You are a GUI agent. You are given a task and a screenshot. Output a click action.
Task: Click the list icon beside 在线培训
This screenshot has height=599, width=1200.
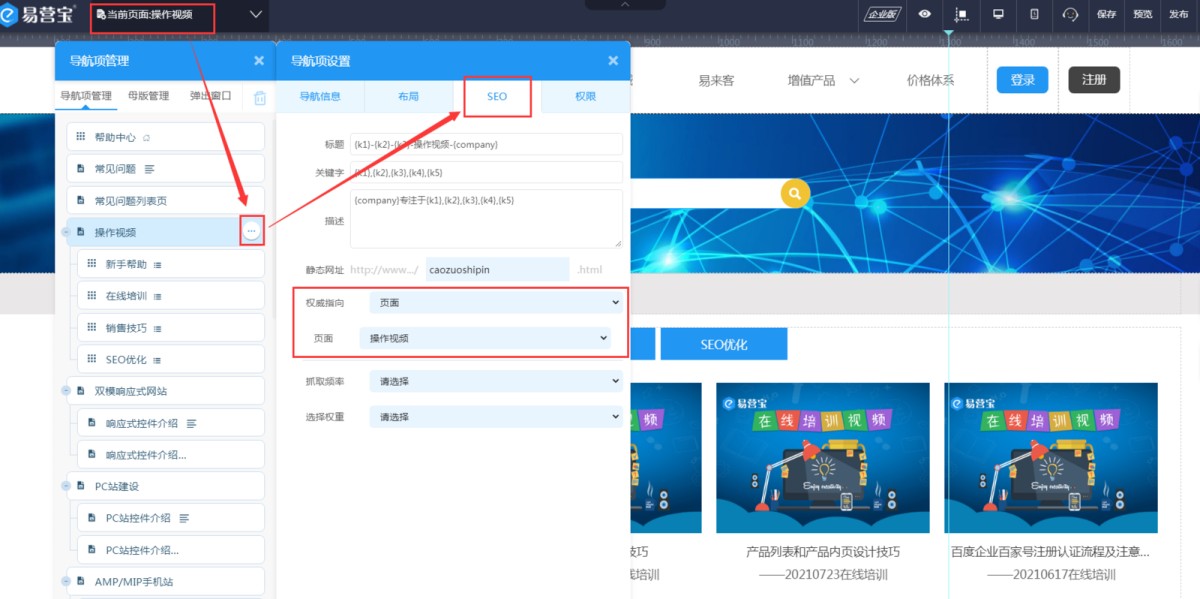click(x=158, y=297)
